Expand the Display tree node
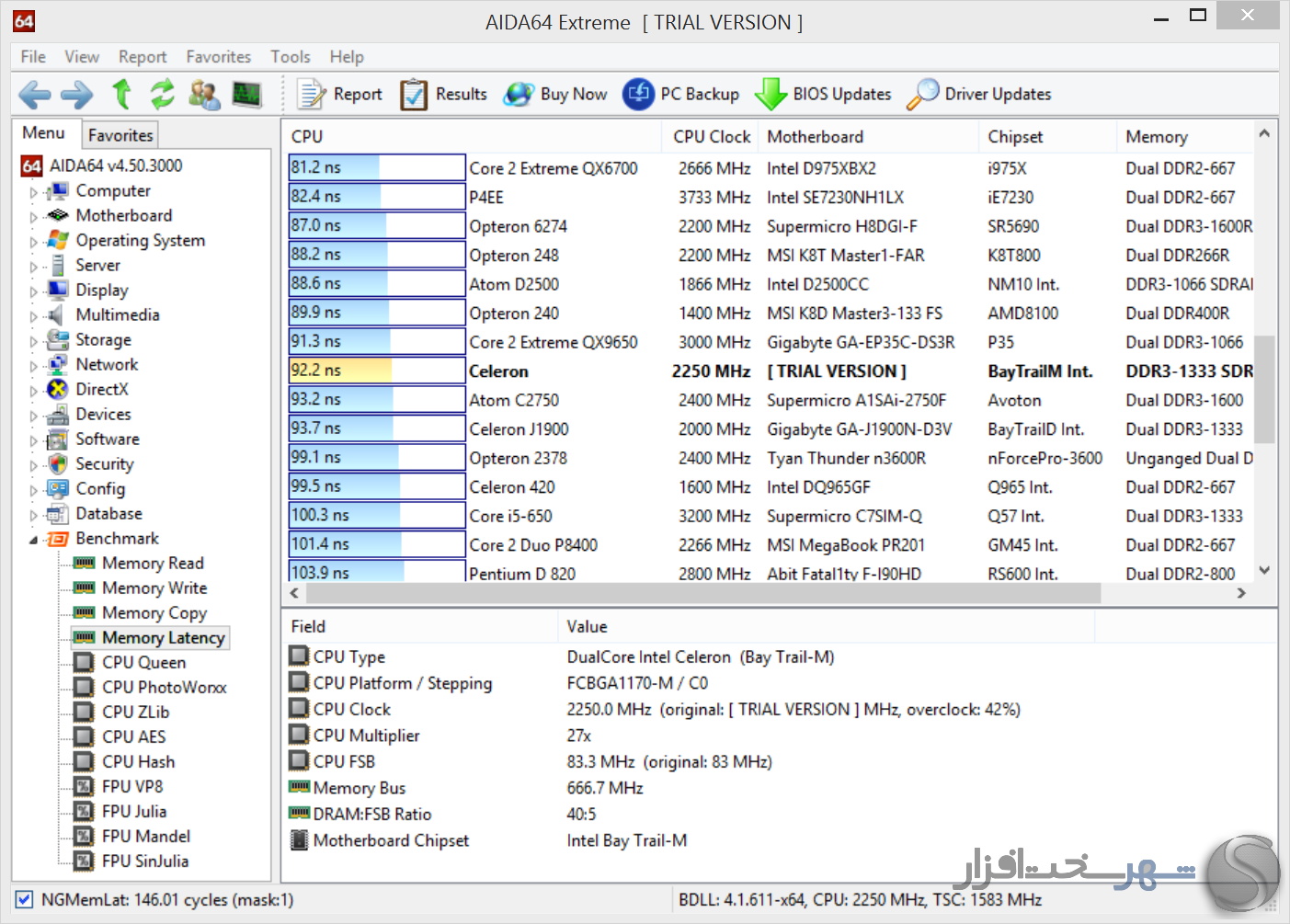 tap(34, 291)
